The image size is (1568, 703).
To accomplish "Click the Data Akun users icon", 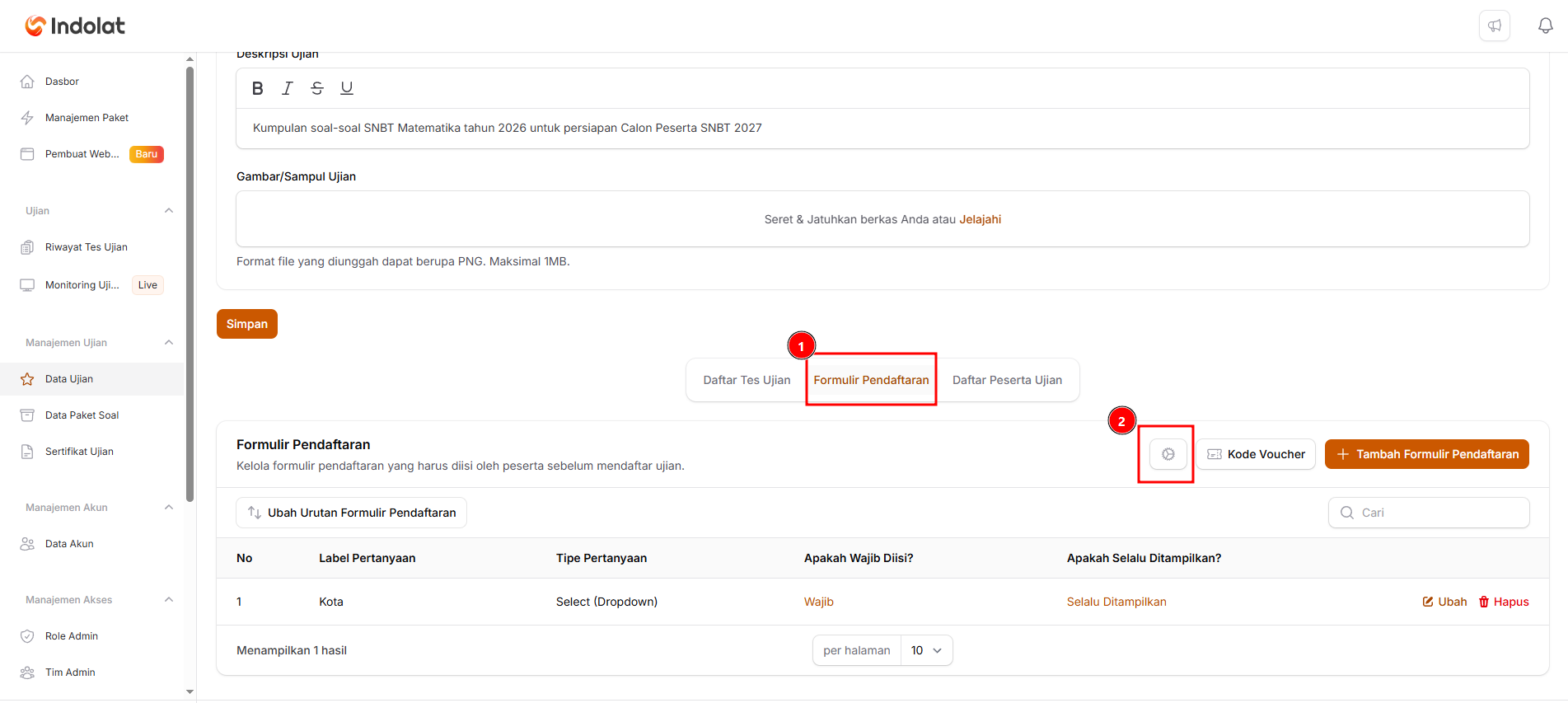I will tap(27, 544).
